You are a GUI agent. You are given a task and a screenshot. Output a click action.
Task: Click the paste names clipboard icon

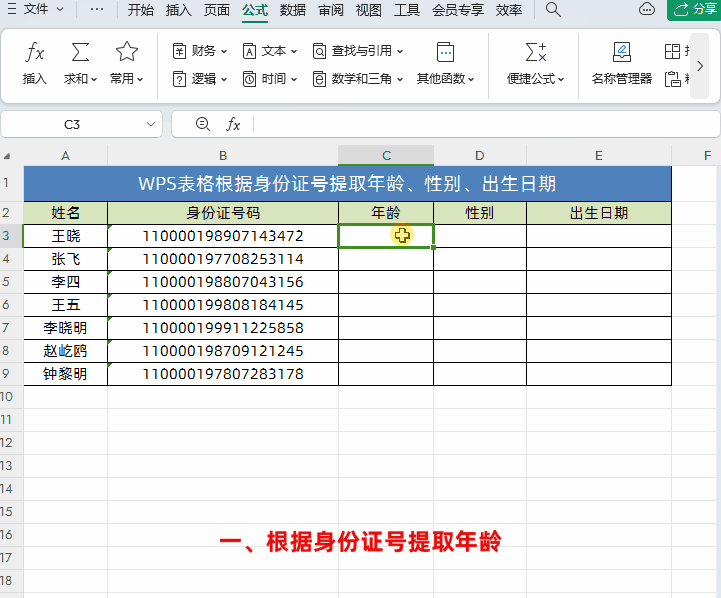coord(673,79)
